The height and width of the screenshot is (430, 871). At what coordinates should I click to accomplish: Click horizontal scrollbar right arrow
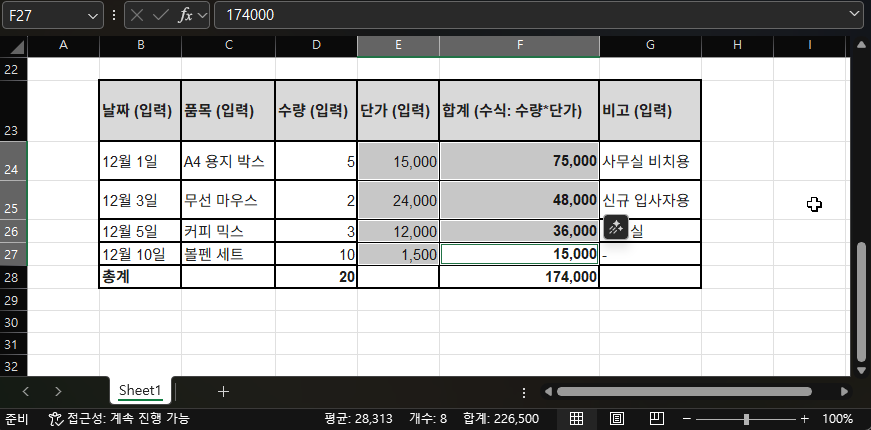(844, 392)
